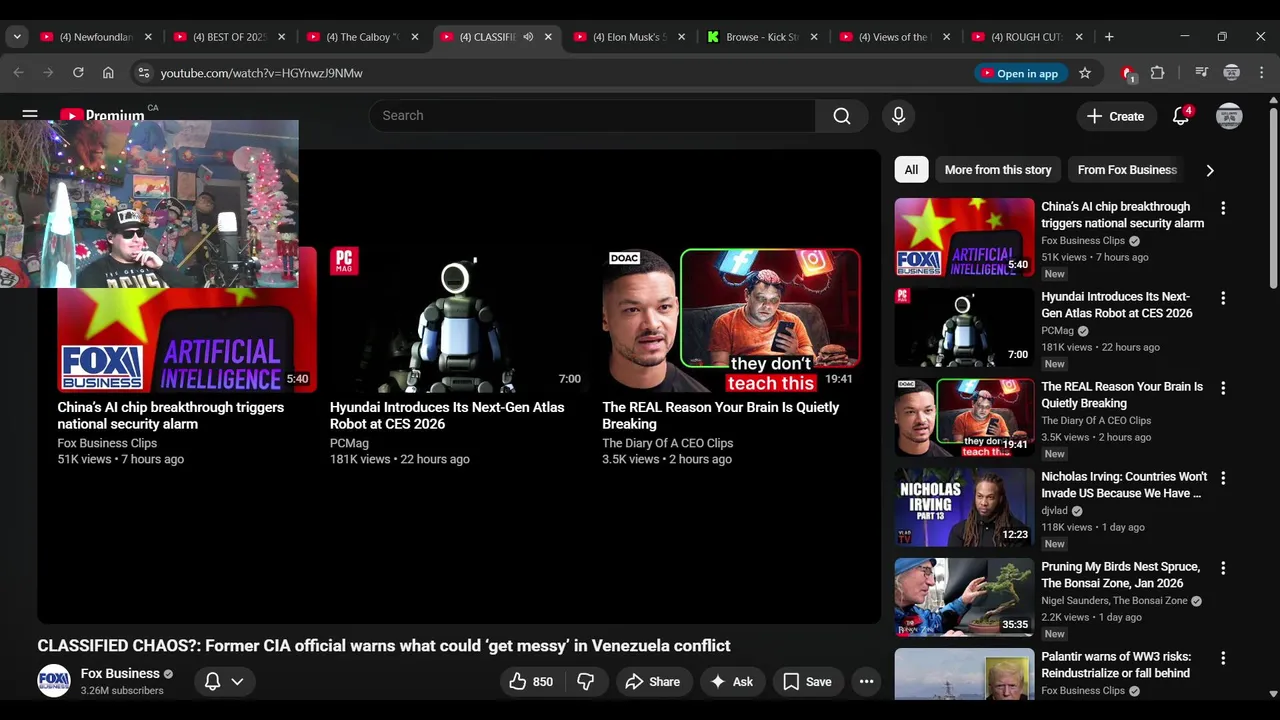Toggle subscription notification bell for Fox Business
This screenshot has width=1280, height=720.
coord(212,681)
